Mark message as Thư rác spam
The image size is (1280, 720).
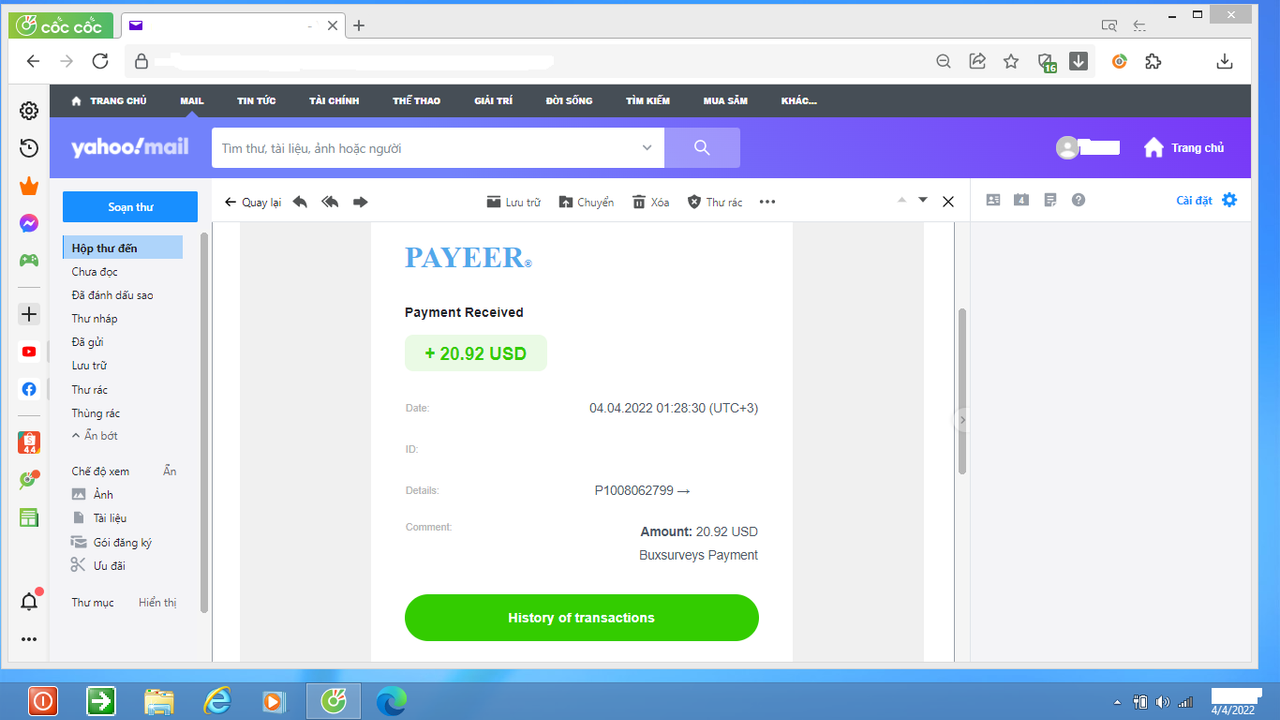pos(714,202)
